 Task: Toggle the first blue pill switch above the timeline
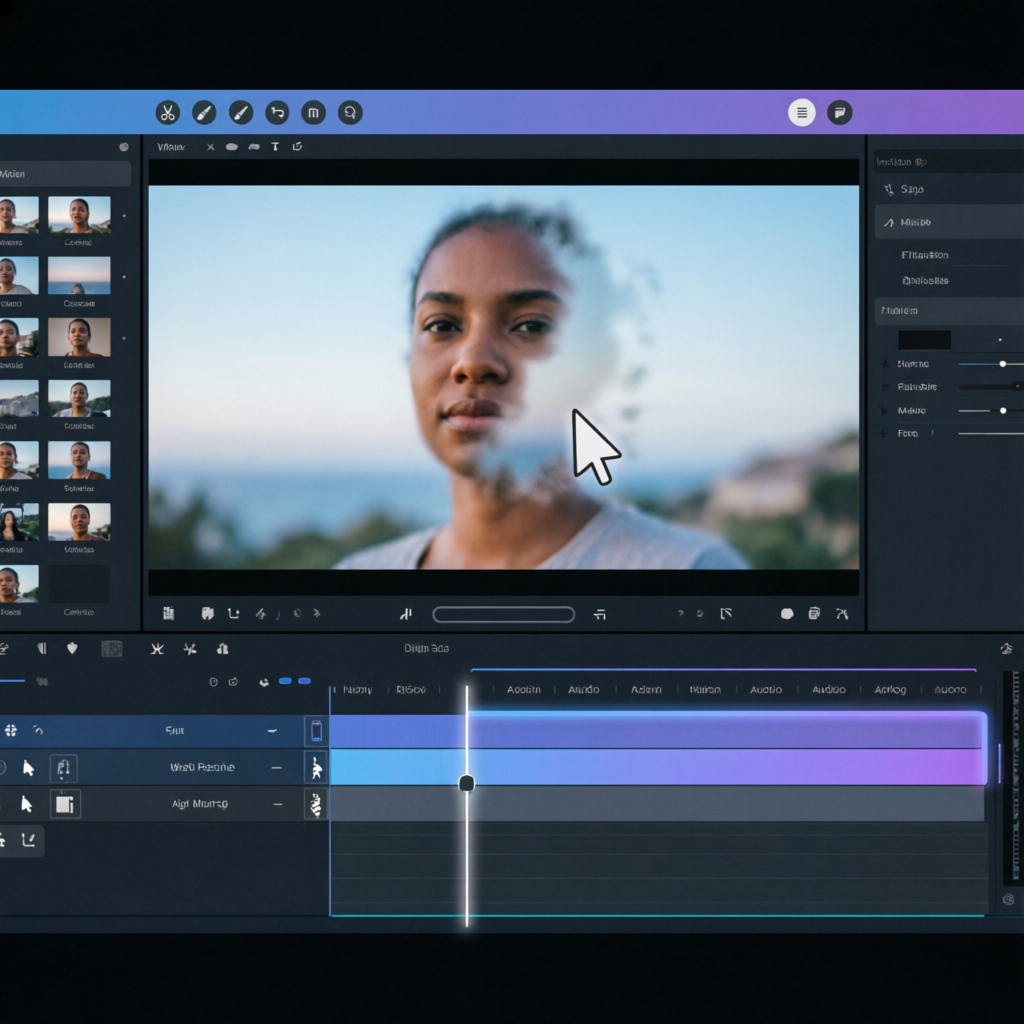[x=285, y=680]
